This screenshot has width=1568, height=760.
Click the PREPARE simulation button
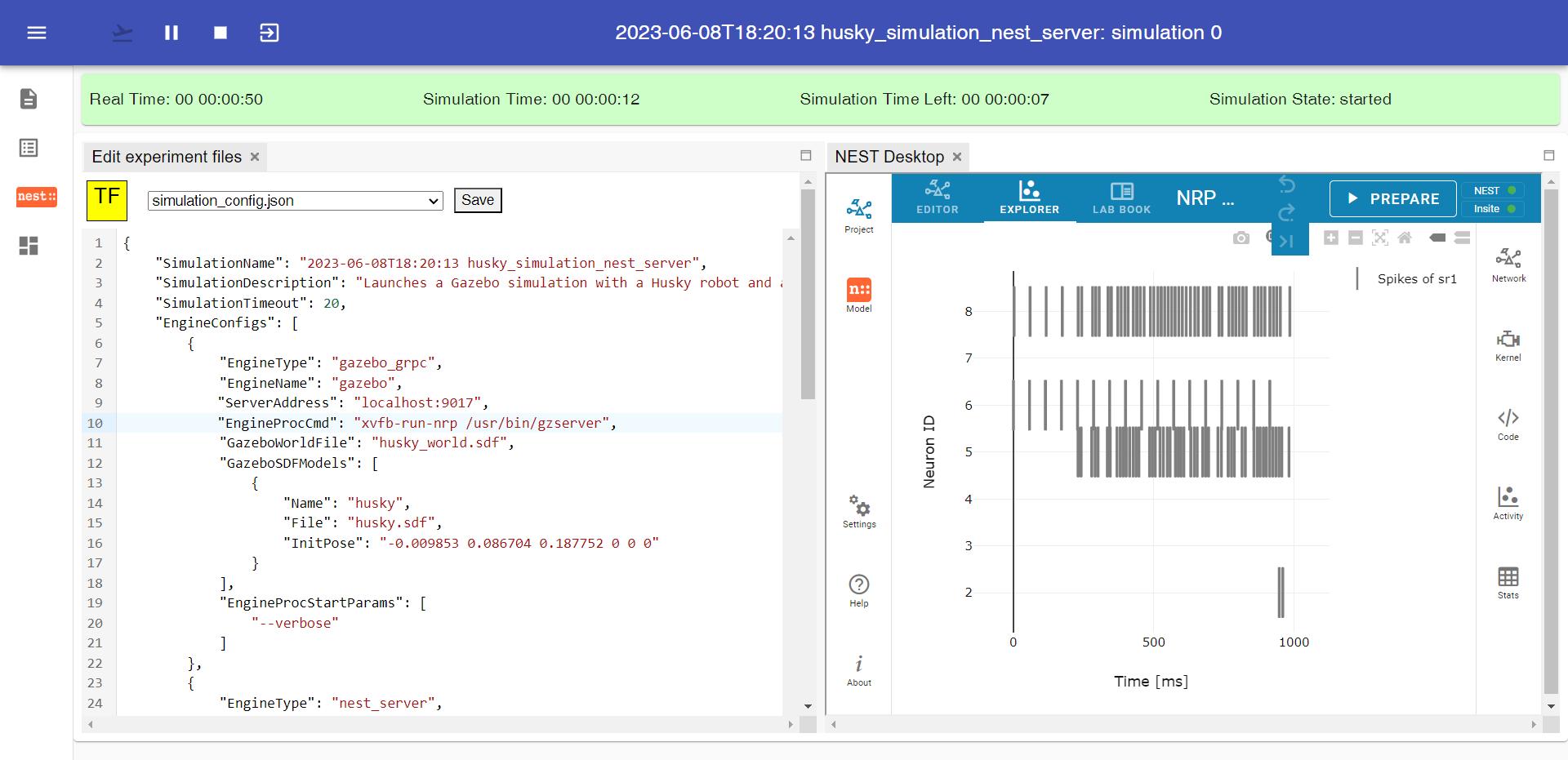[x=1393, y=198]
